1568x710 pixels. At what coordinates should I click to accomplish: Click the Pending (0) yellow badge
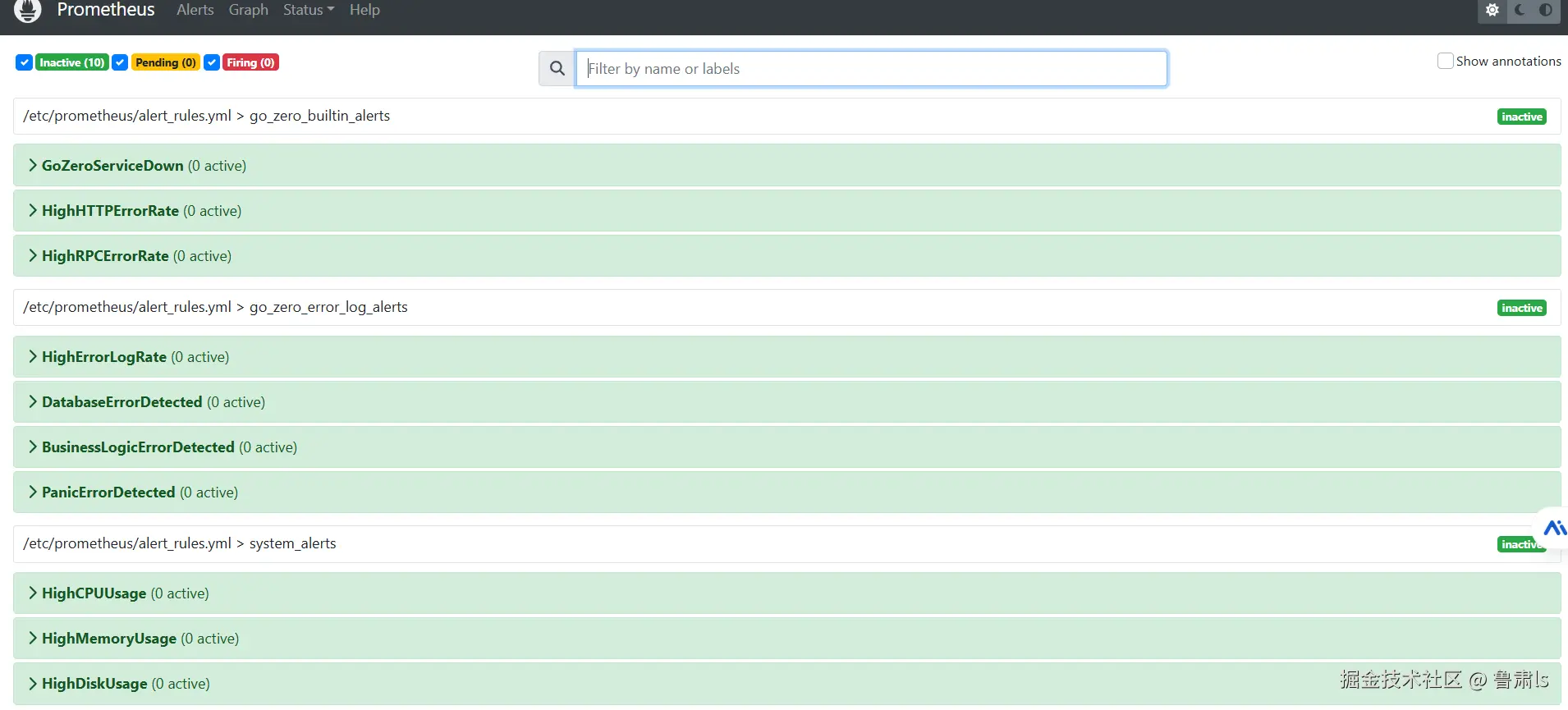[x=166, y=62]
